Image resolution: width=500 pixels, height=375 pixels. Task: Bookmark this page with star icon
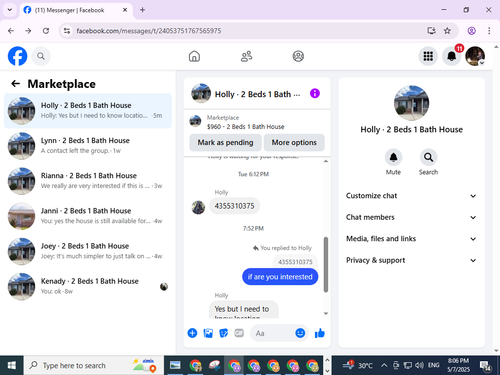coord(447,31)
